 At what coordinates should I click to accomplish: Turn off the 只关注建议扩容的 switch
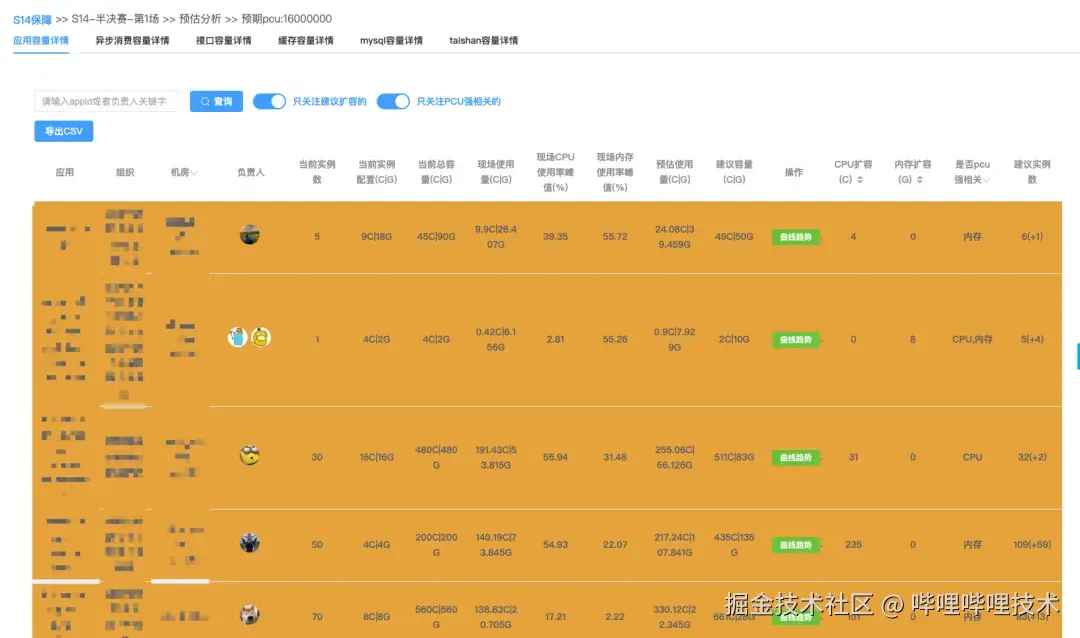pos(269,101)
